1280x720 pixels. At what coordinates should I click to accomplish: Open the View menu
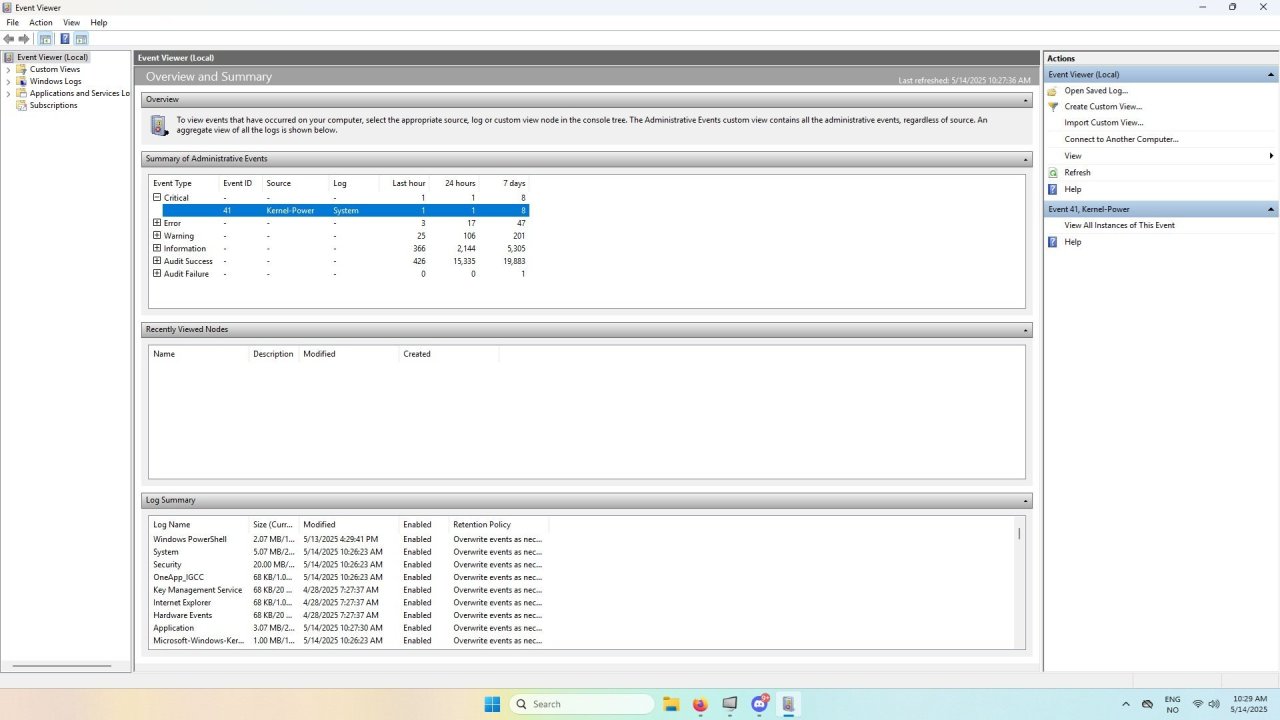71,22
